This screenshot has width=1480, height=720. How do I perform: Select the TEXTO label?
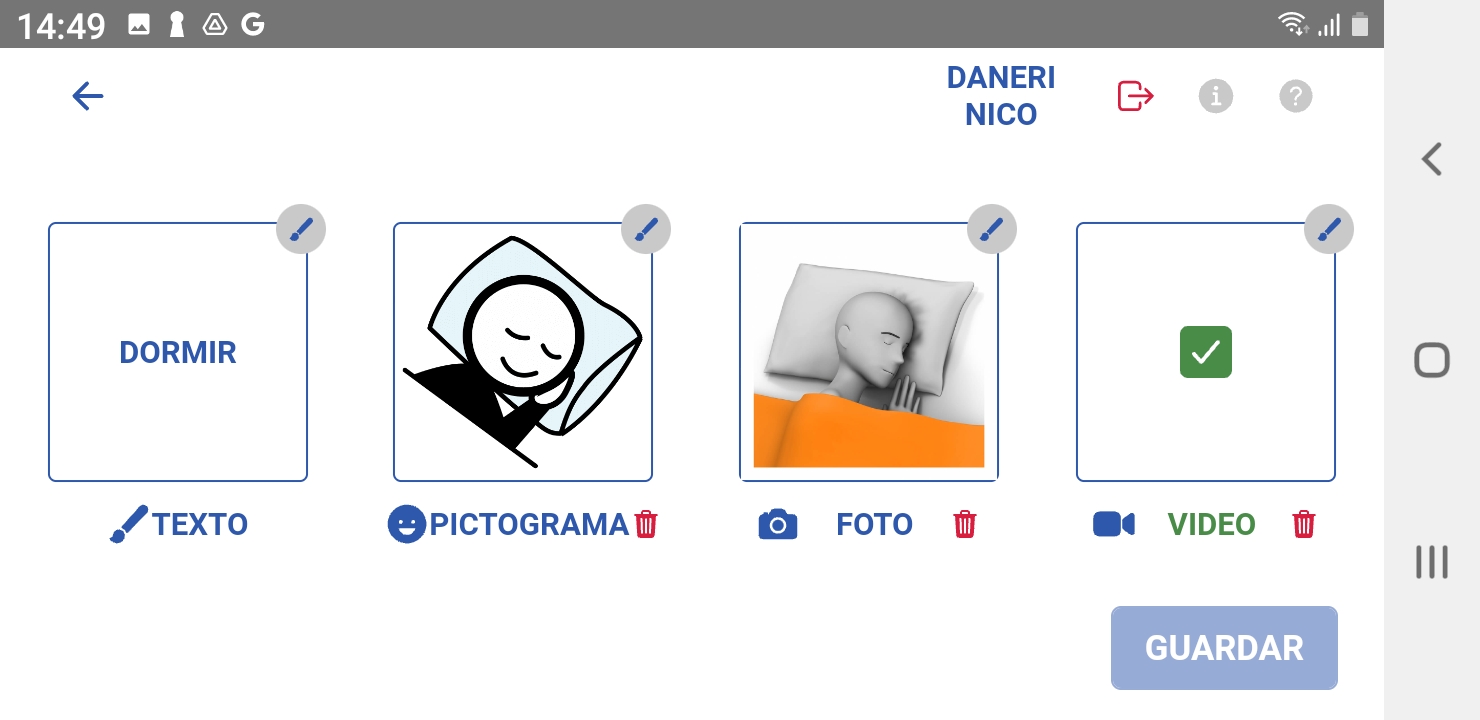click(200, 524)
